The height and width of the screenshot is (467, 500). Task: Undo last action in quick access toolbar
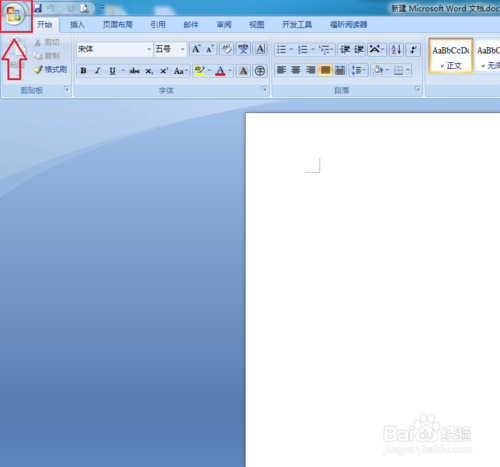point(50,8)
